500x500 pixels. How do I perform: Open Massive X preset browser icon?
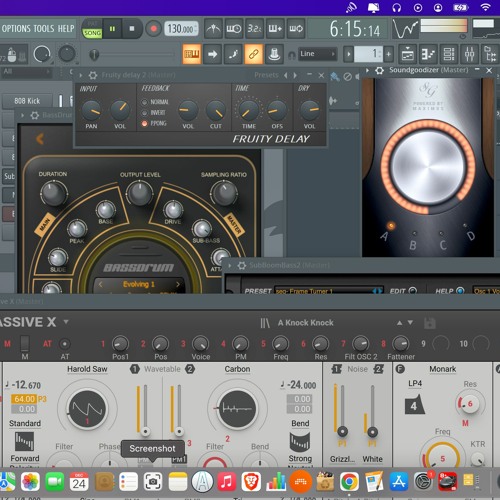(x=265, y=323)
